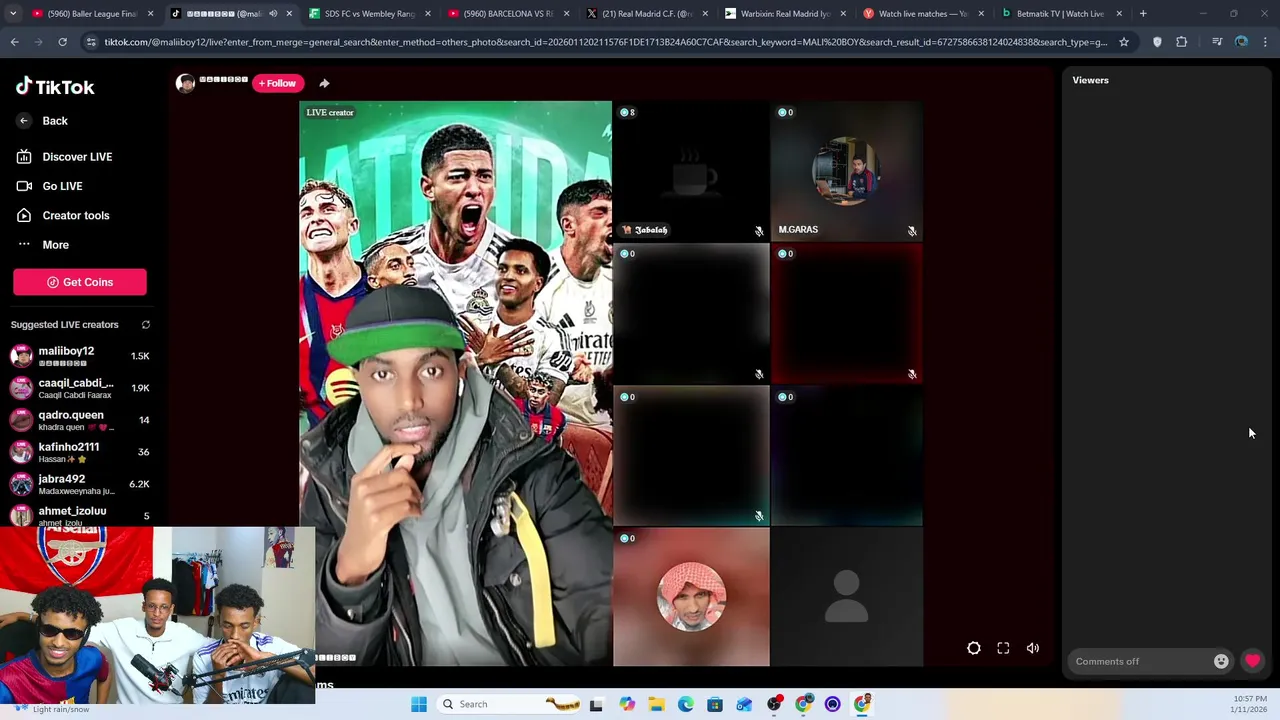Open live stream settings gear icon
This screenshot has height=720, width=1280.
[x=974, y=648]
